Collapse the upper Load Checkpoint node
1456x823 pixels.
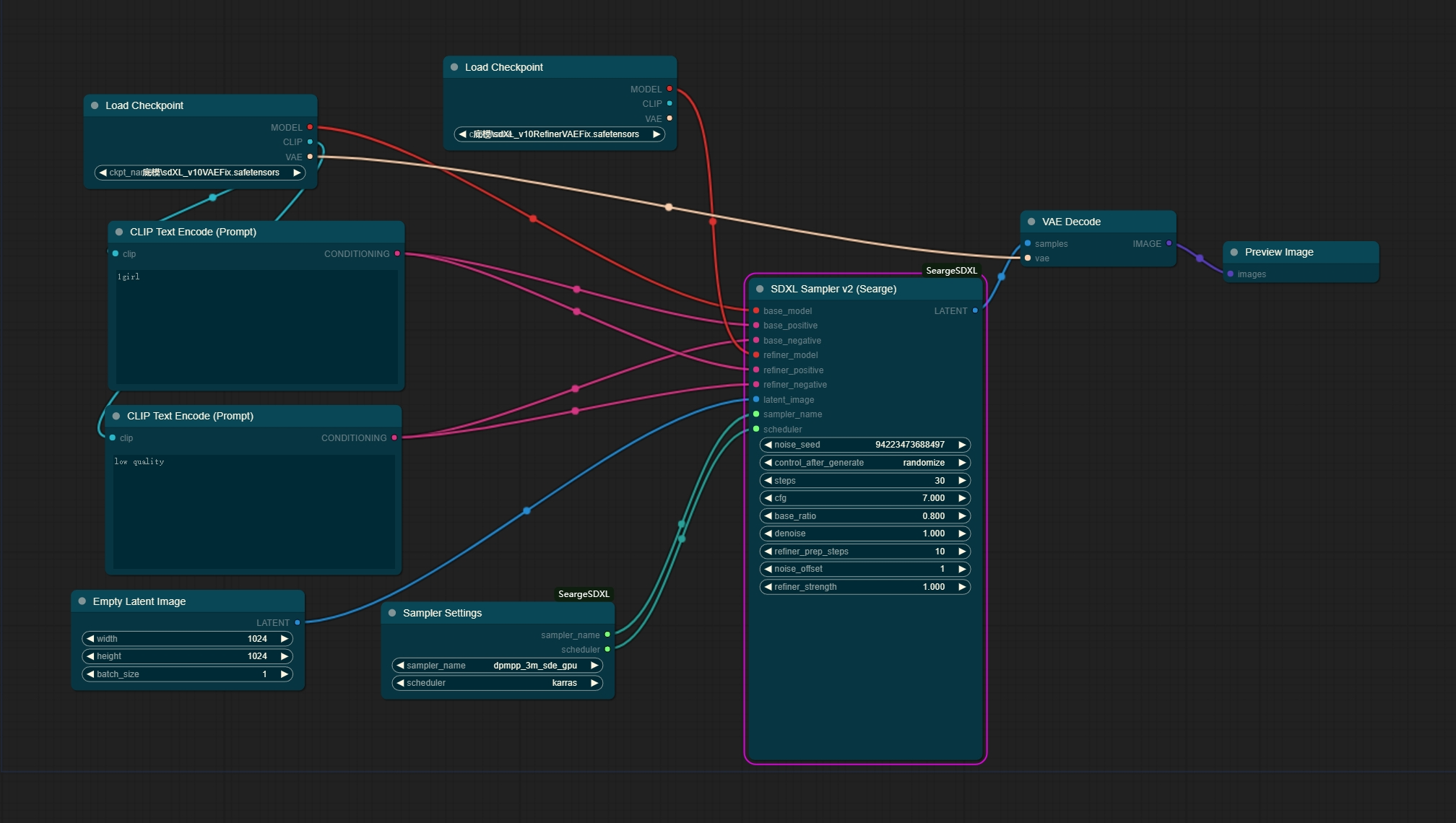click(x=454, y=66)
